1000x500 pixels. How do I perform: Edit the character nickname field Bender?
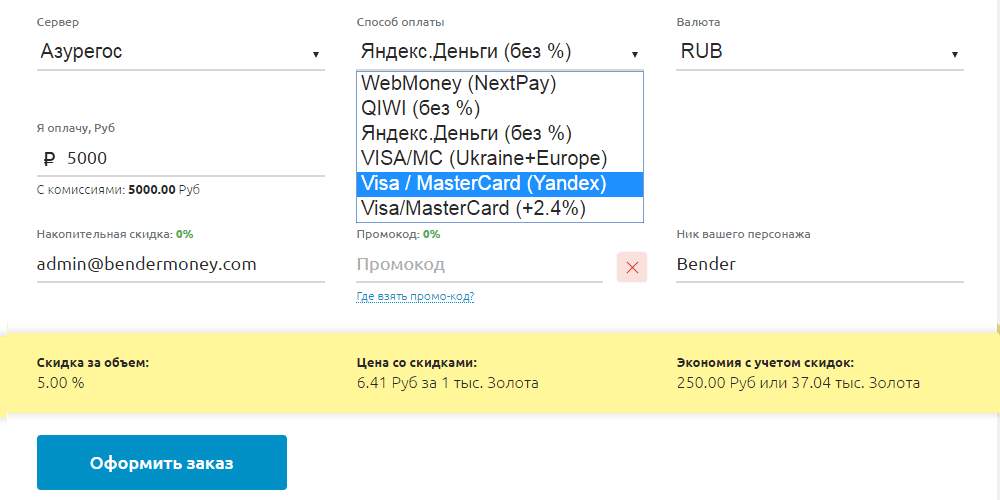click(818, 265)
